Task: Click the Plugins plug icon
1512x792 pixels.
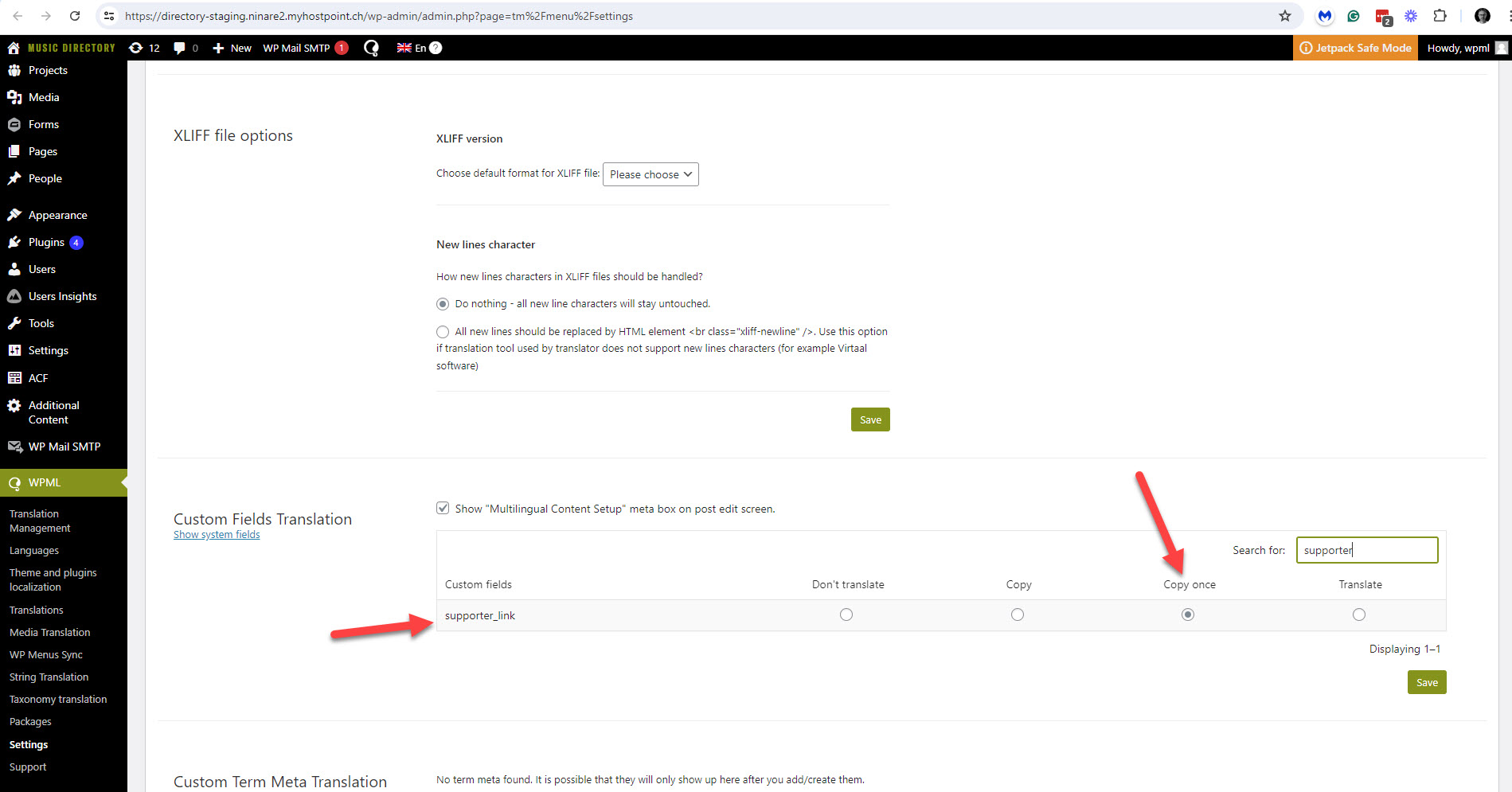Action: pos(14,242)
